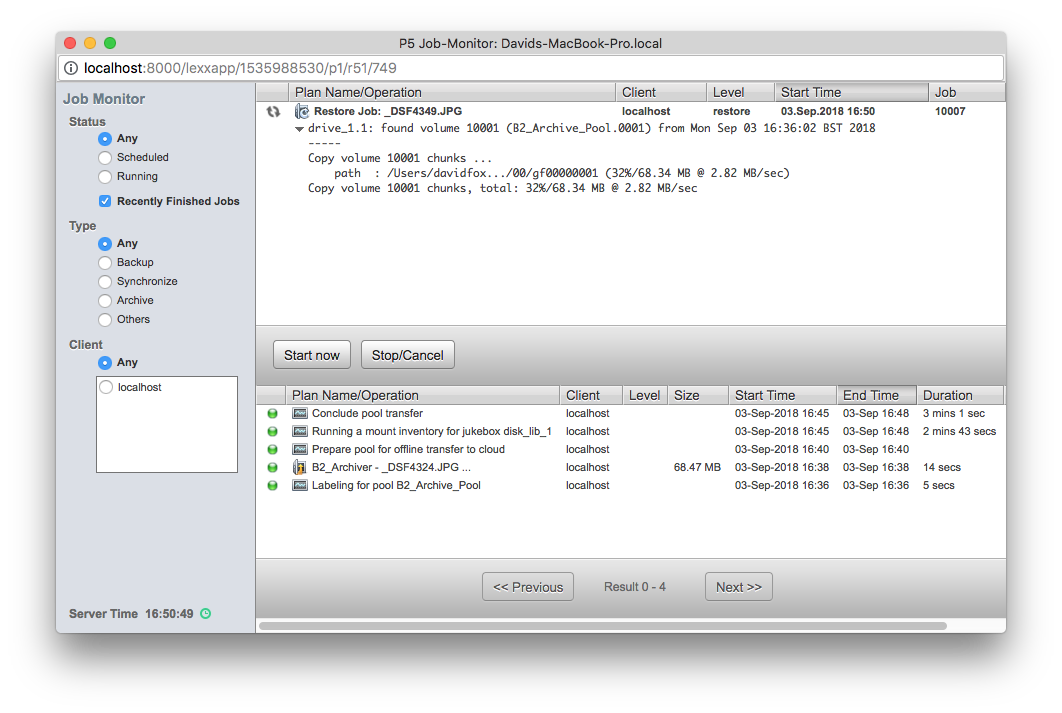Click the green status dot for Running a mount inventory
Viewport: 1062px width, 713px height.
pos(272,431)
